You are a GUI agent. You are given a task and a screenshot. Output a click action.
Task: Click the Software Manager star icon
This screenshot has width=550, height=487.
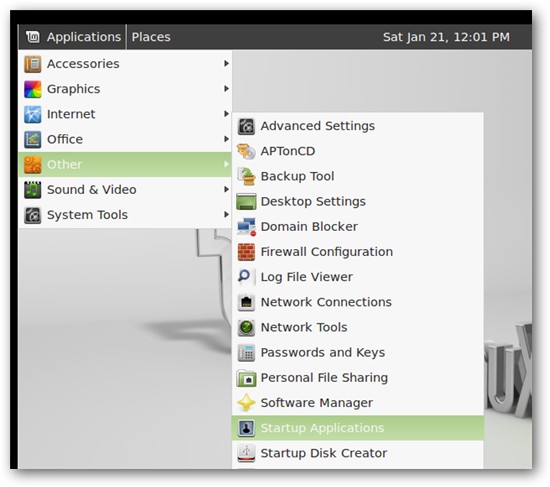coord(246,403)
